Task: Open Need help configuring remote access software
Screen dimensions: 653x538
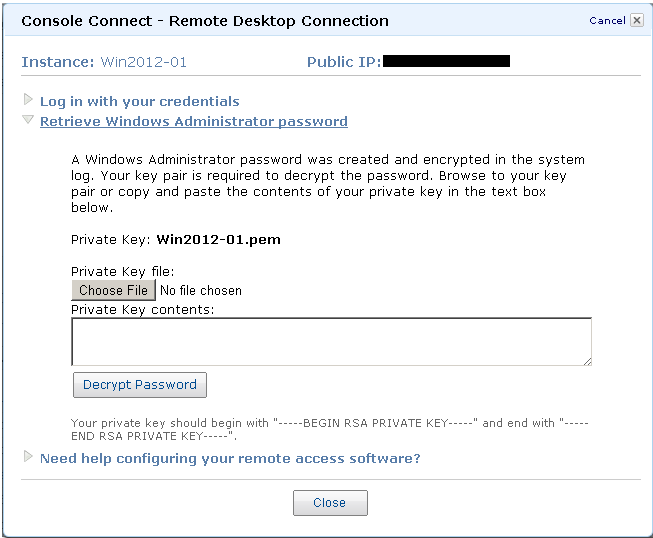Action: click(x=230, y=458)
